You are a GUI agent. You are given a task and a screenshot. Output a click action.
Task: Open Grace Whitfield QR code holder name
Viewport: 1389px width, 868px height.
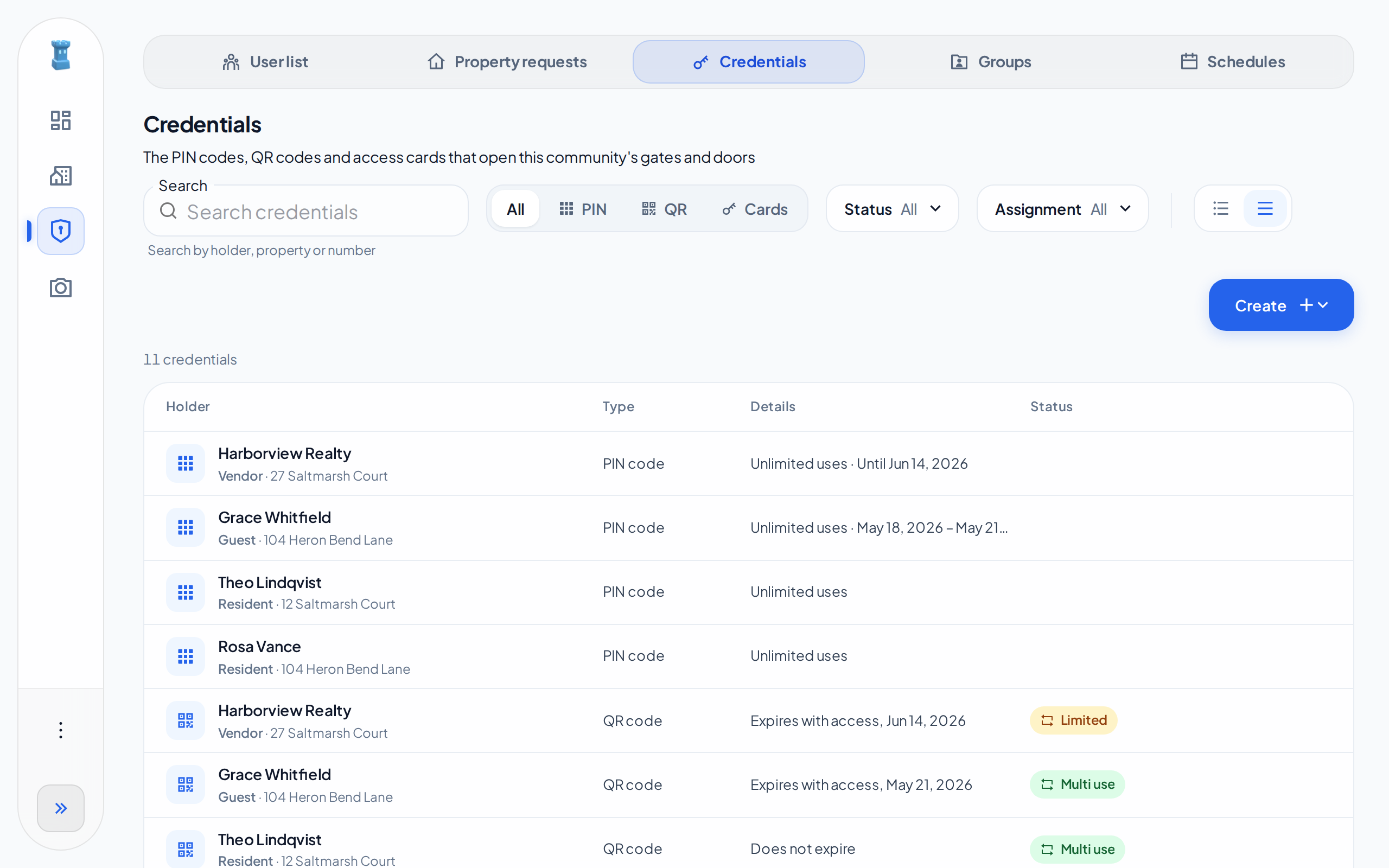[x=275, y=775]
